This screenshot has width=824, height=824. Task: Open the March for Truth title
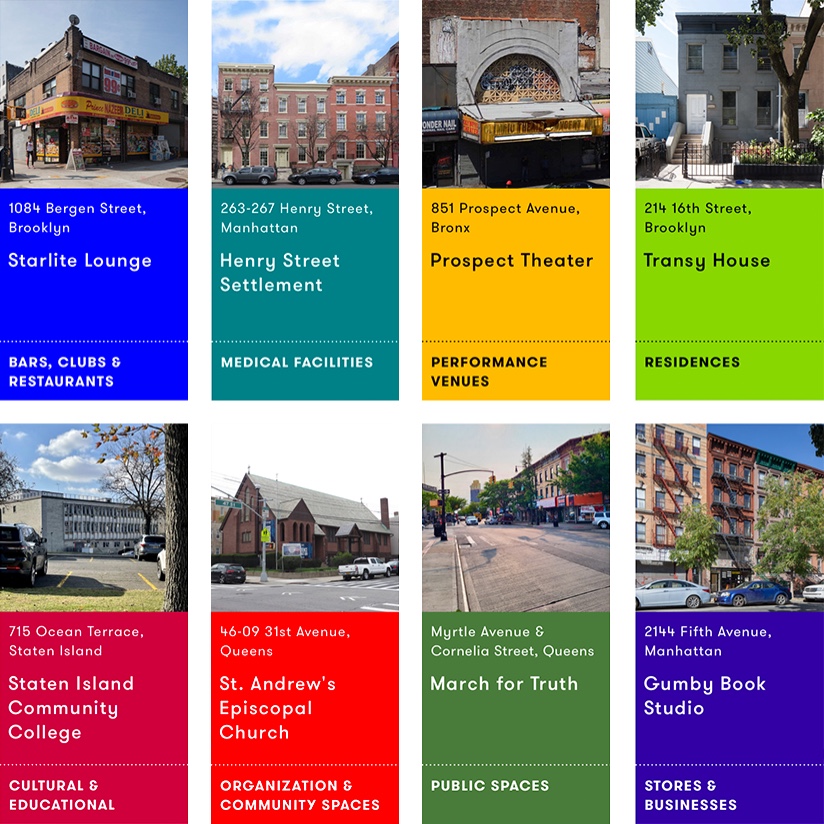pos(504,684)
